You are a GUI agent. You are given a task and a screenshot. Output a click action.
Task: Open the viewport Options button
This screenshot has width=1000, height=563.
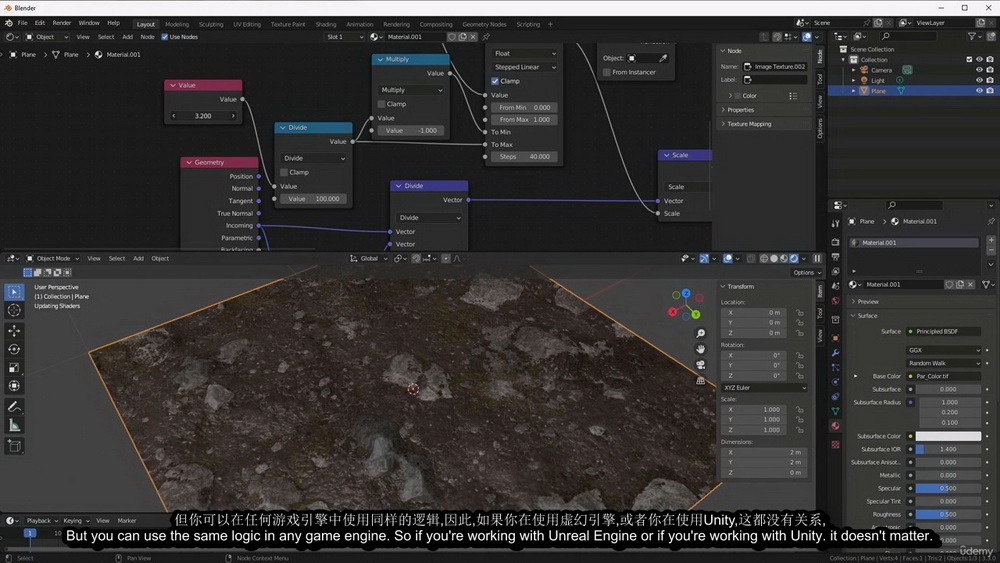point(806,272)
